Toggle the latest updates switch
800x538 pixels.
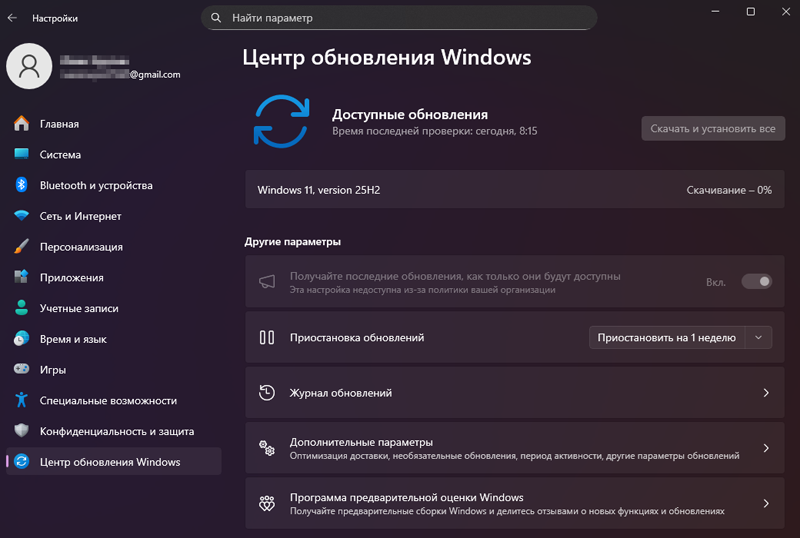pos(756,282)
